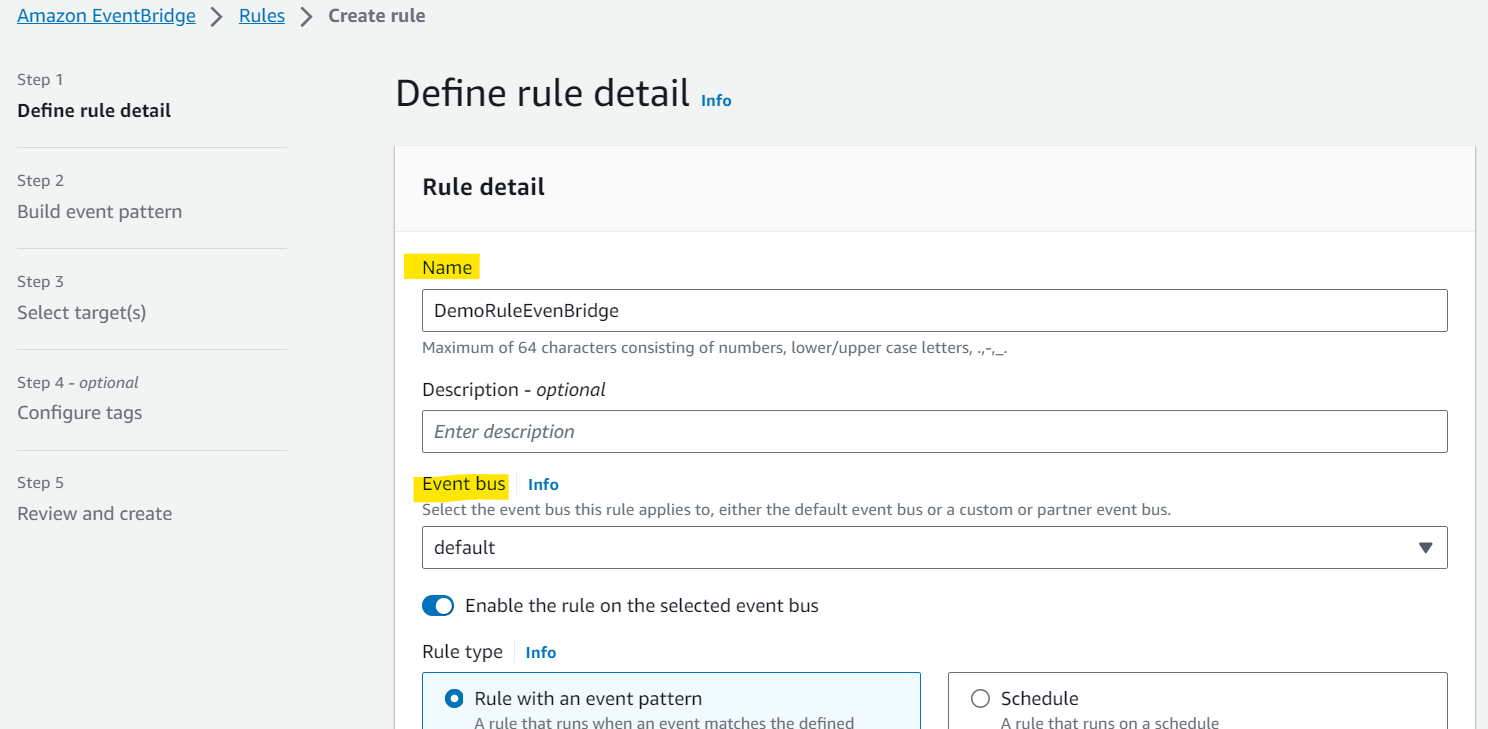1488x729 pixels.
Task: Click the Name input field
Action: 935,311
